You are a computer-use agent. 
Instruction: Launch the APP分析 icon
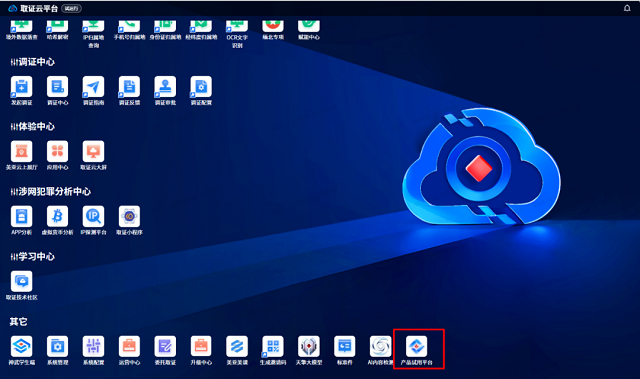pos(22,216)
